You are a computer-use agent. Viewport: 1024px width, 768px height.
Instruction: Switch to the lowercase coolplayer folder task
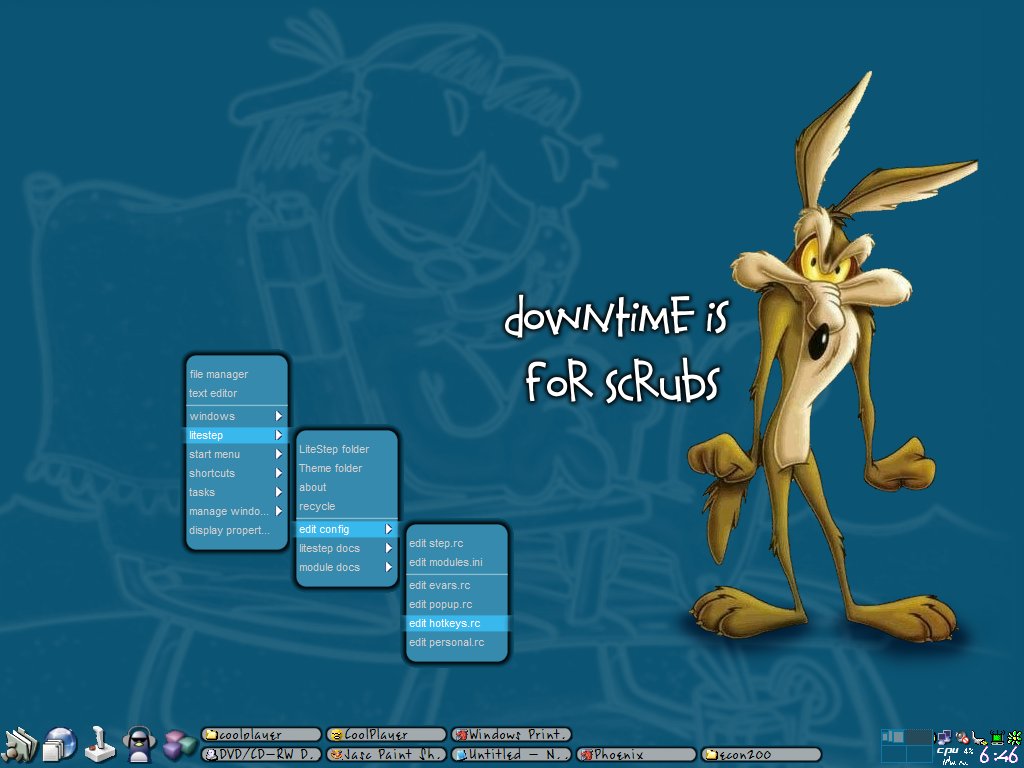pyautogui.click(x=261, y=735)
